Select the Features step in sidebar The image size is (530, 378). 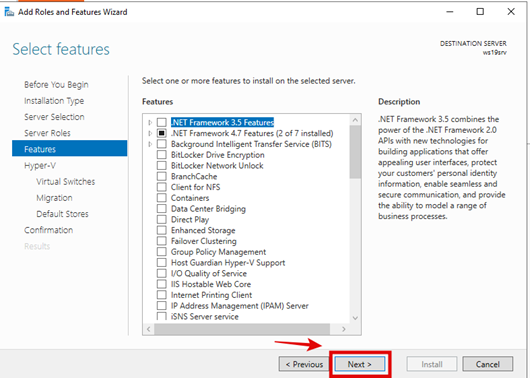tap(70, 149)
